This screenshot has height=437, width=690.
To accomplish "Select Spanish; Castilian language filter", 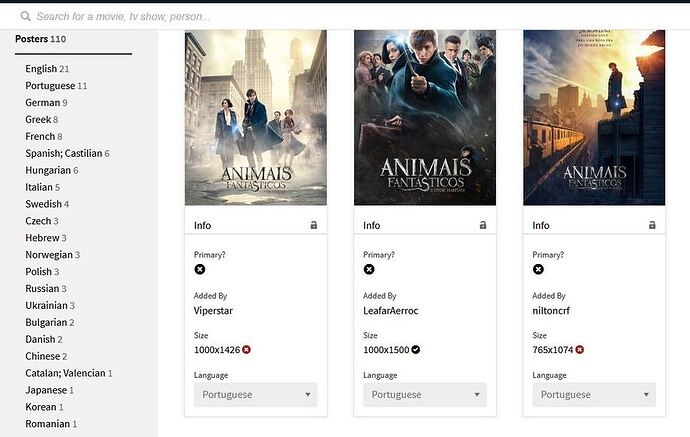I will 67,153.
